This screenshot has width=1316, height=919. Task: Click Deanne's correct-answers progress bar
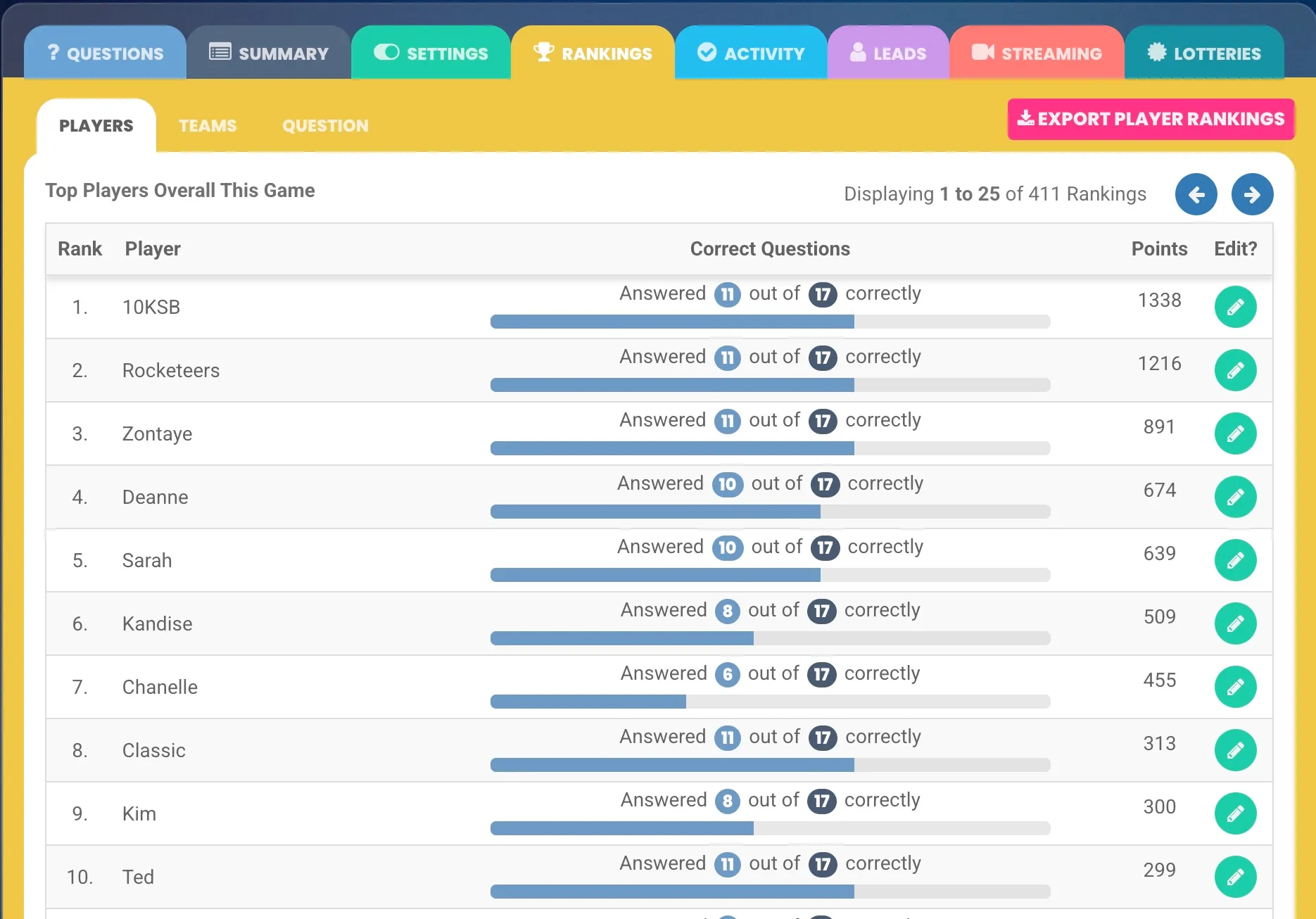(770, 512)
